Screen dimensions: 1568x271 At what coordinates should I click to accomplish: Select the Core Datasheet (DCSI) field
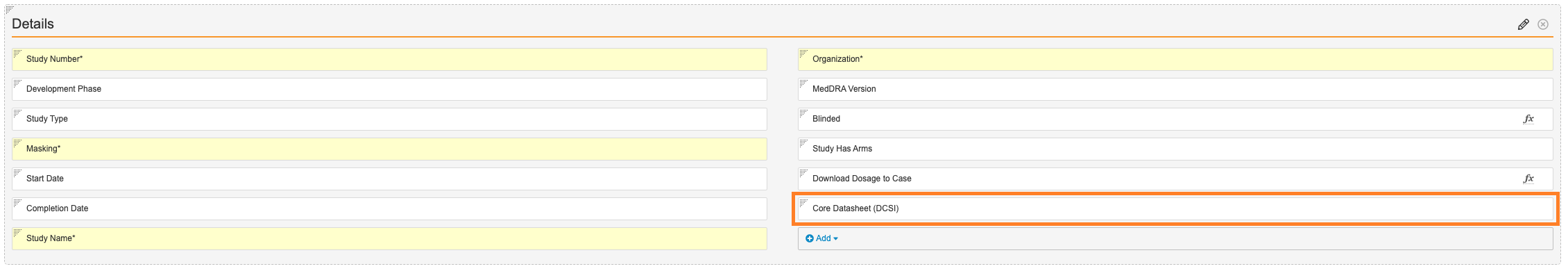[1175, 208]
